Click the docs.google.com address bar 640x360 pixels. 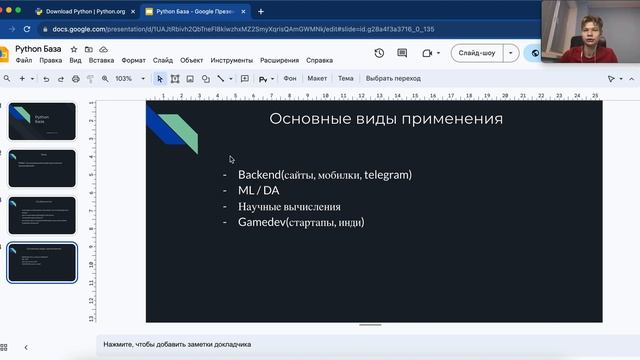[243, 29]
